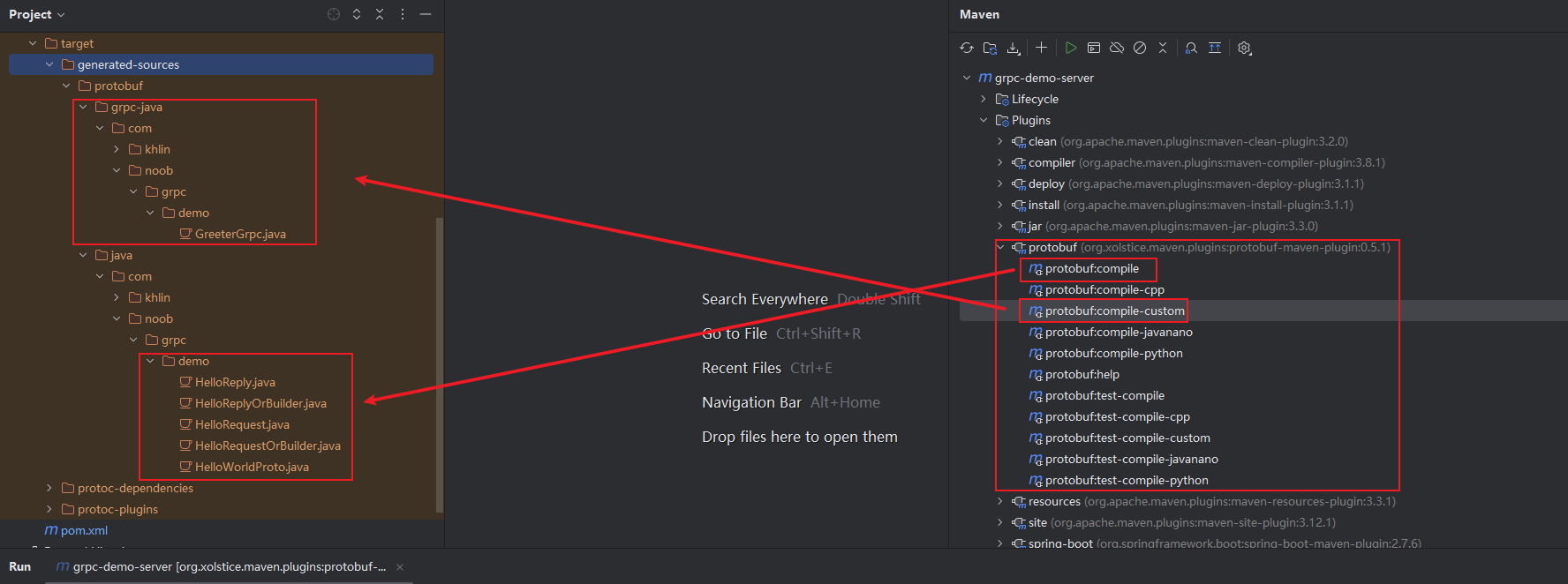
Task: Click Generate Sources and Update Folders icon
Action: pyautogui.click(x=990, y=49)
